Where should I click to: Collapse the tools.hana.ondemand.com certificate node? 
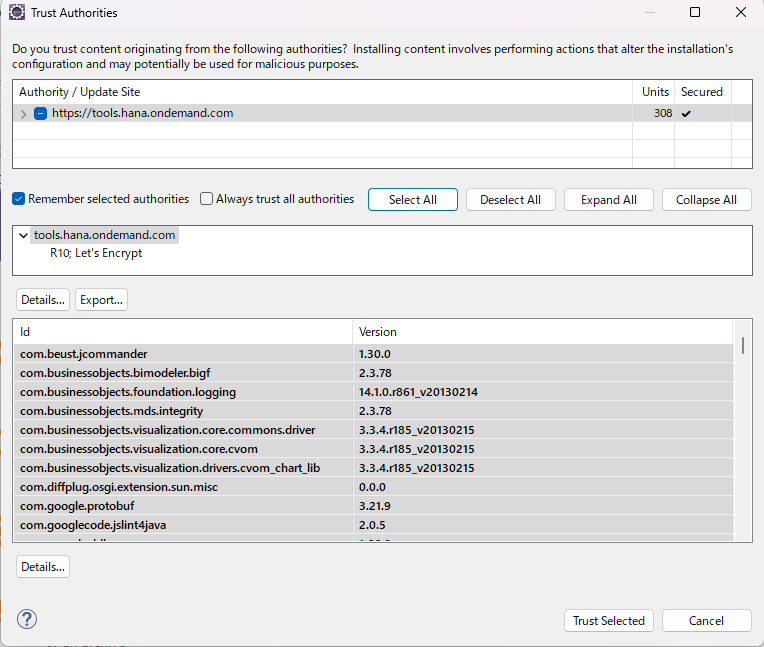[23, 235]
